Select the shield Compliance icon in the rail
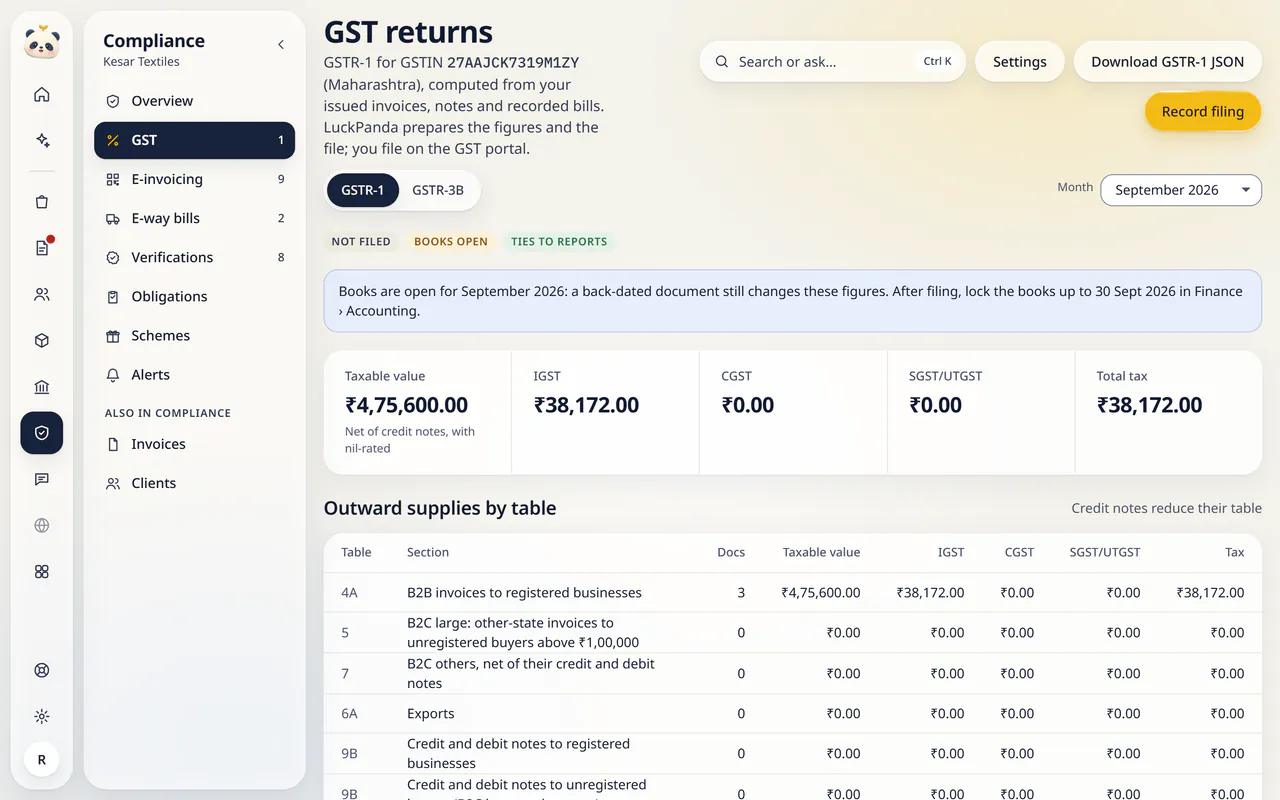 [42, 433]
